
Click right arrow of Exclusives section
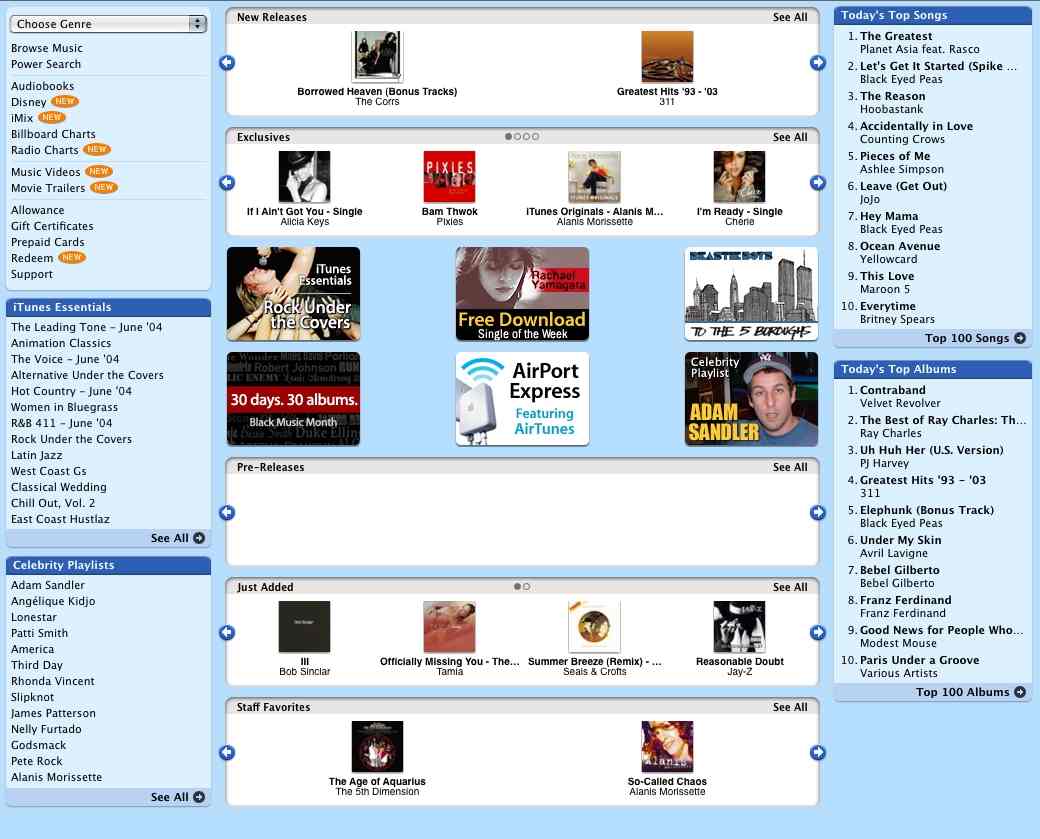tap(818, 182)
